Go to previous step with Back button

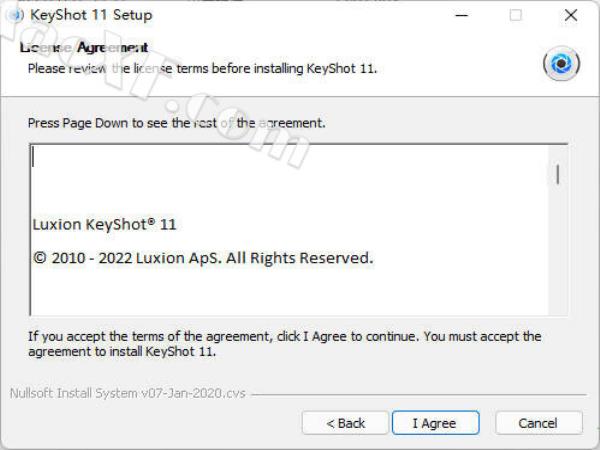coord(345,423)
